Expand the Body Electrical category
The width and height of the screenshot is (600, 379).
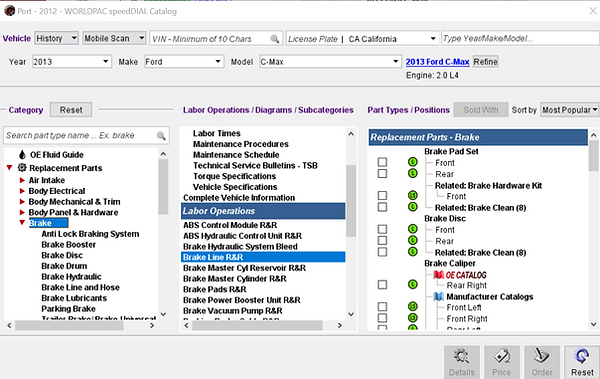(x=22, y=191)
